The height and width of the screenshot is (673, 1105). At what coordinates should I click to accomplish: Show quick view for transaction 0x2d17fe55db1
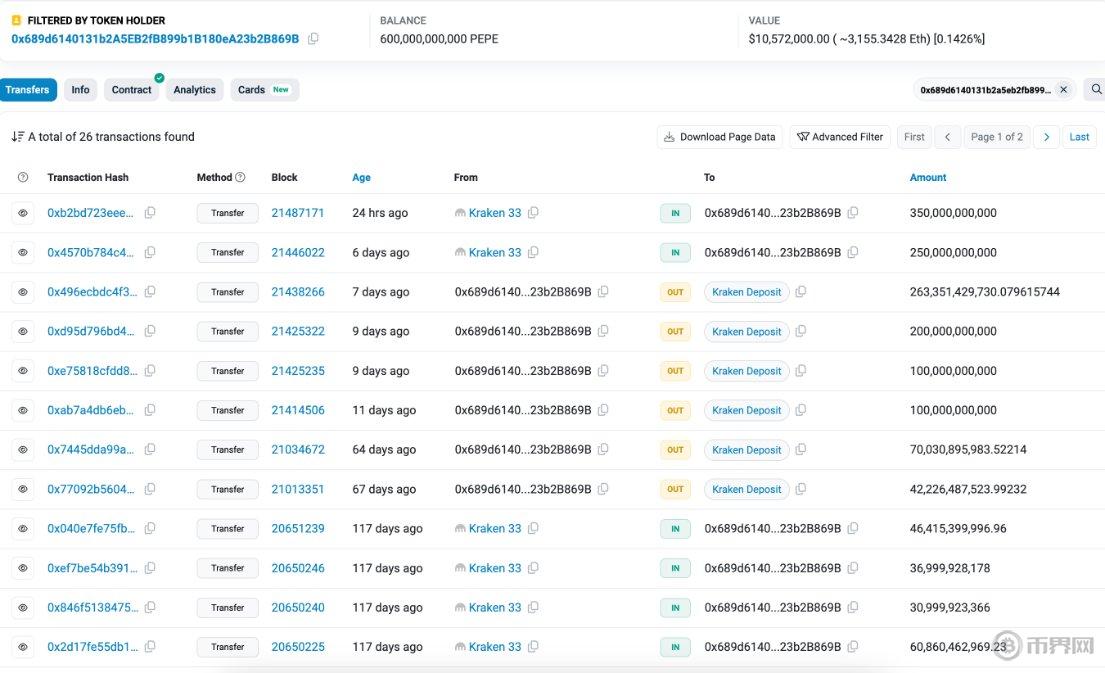point(22,647)
